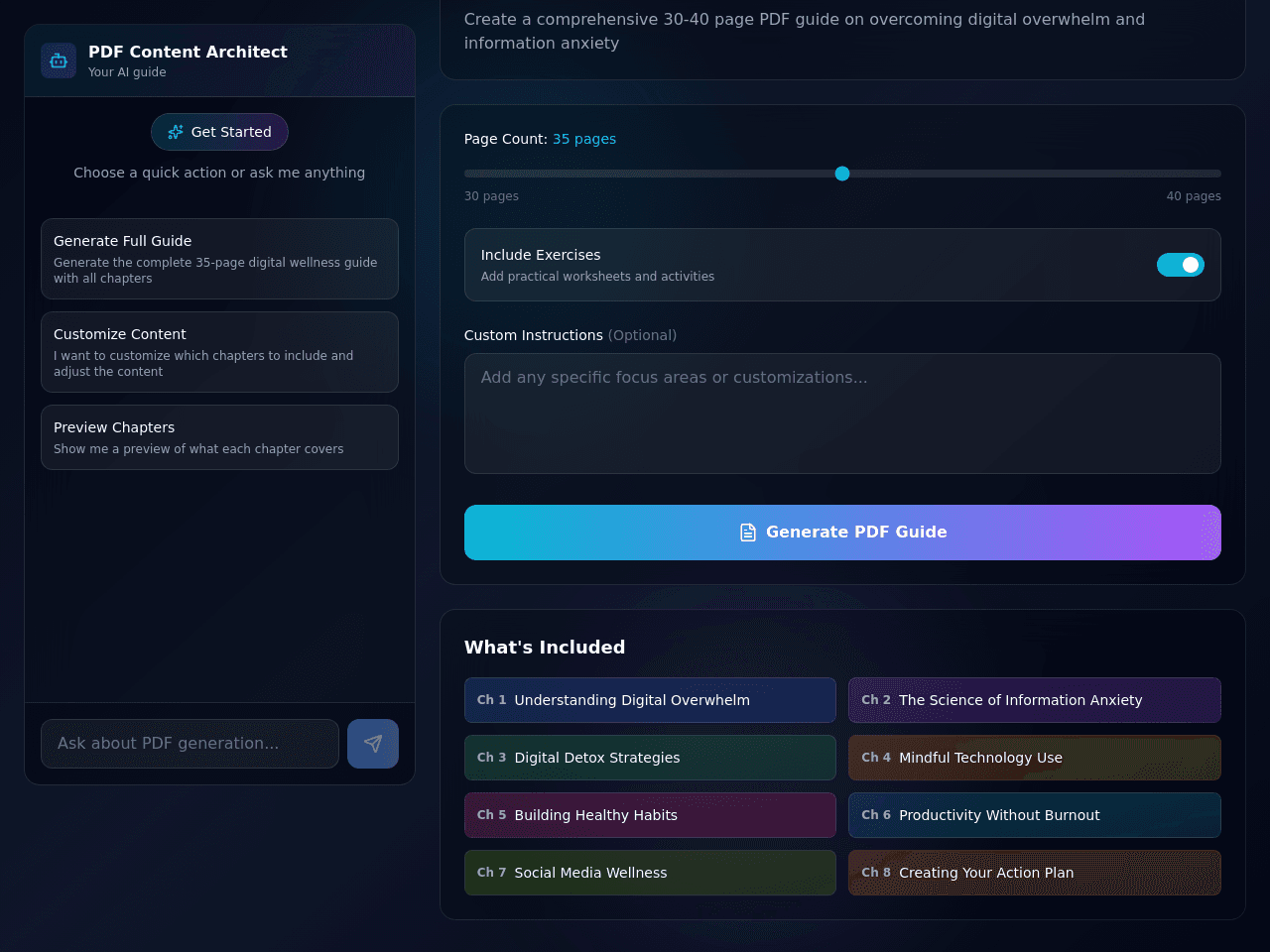The image size is (1270, 952).
Task: Click the sparkle icon in Get Started
Action: point(176,132)
